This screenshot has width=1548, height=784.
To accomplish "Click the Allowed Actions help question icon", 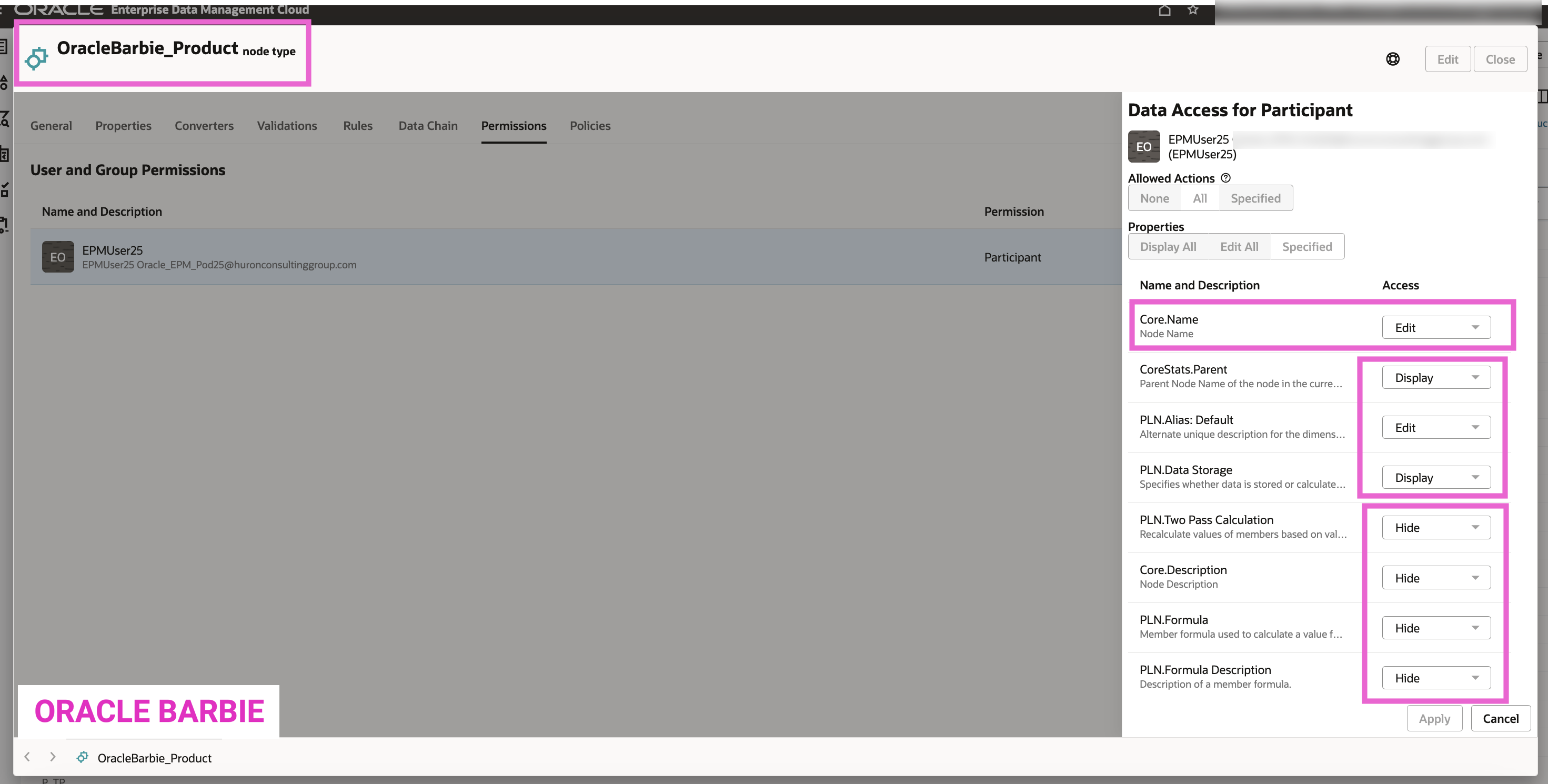I will tap(1226, 178).
